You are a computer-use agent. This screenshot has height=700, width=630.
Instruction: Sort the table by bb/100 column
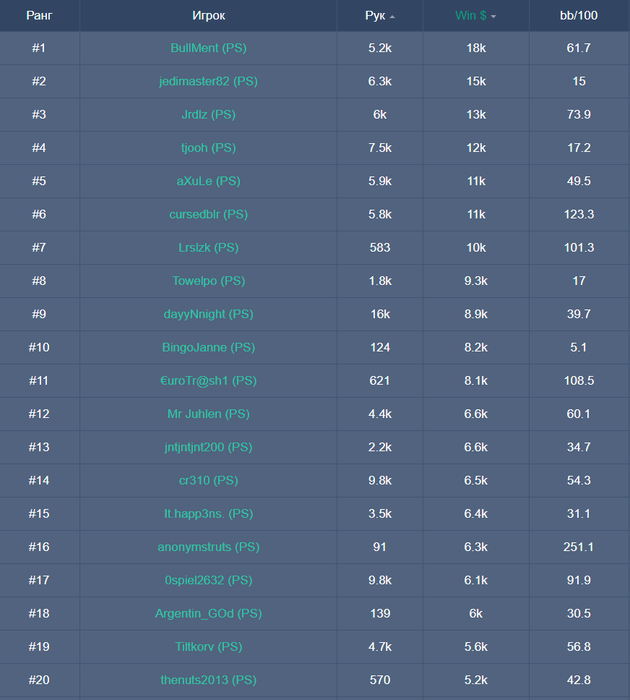click(x=578, y=16)
